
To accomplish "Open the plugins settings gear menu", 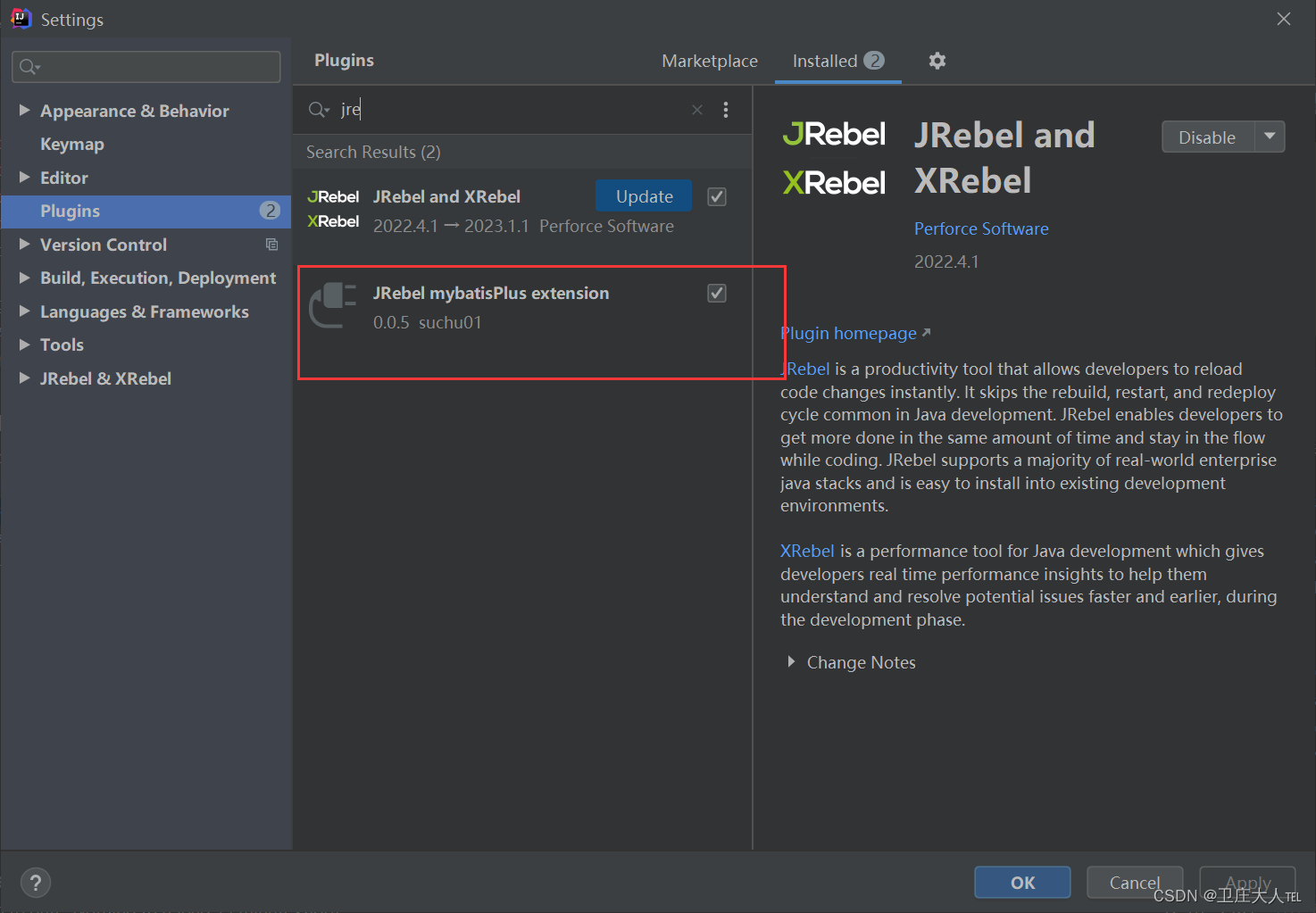I will (x=937, y=61).
